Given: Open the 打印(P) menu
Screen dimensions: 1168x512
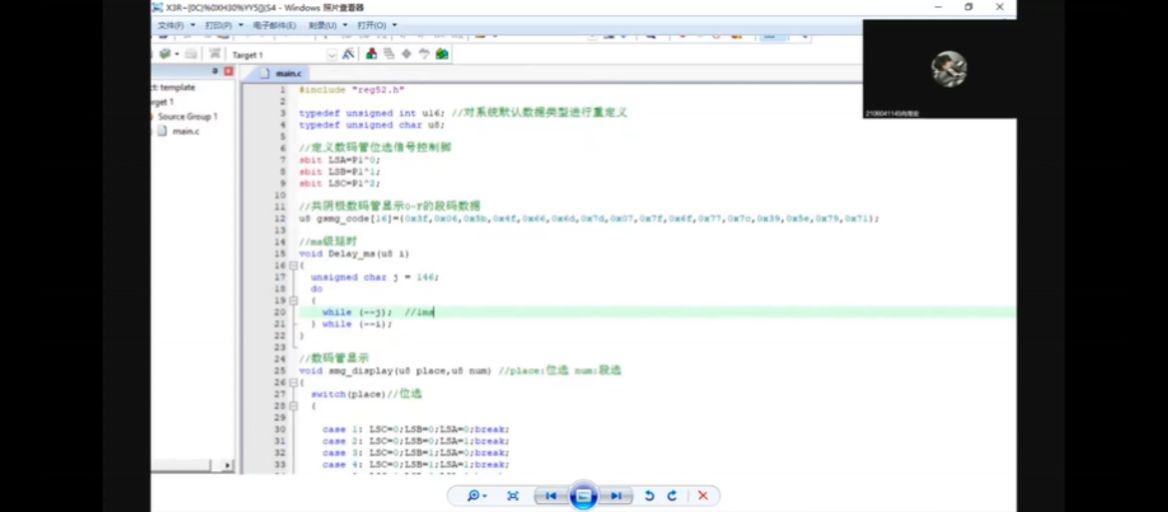Looking at the screenshot, I should tap(222, 25).
